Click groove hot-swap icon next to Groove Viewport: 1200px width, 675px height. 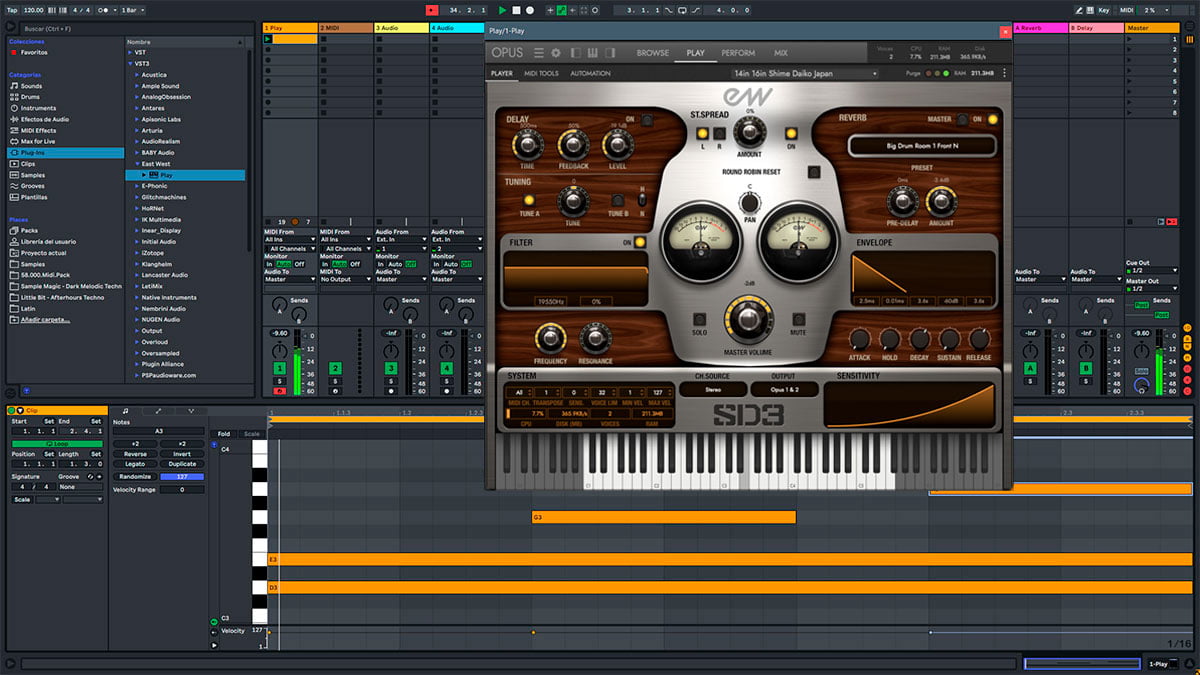point(91,476)
